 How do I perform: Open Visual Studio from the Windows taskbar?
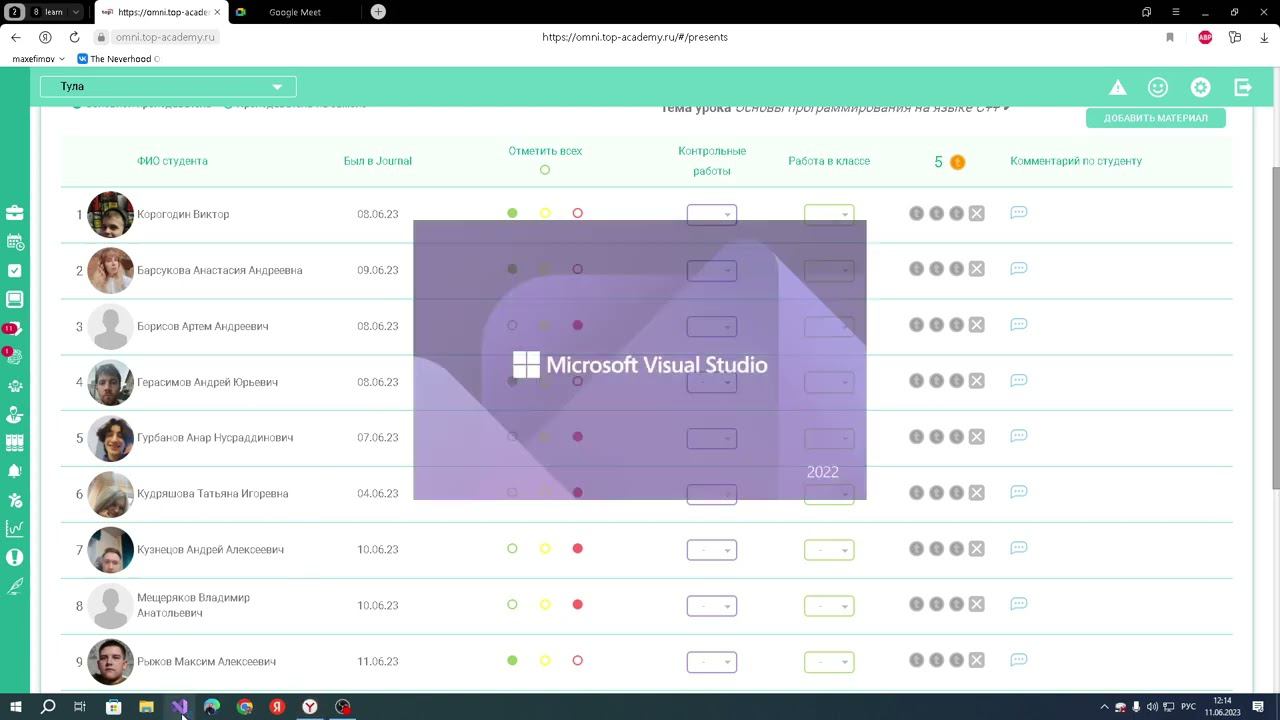(x=179, y=707)
